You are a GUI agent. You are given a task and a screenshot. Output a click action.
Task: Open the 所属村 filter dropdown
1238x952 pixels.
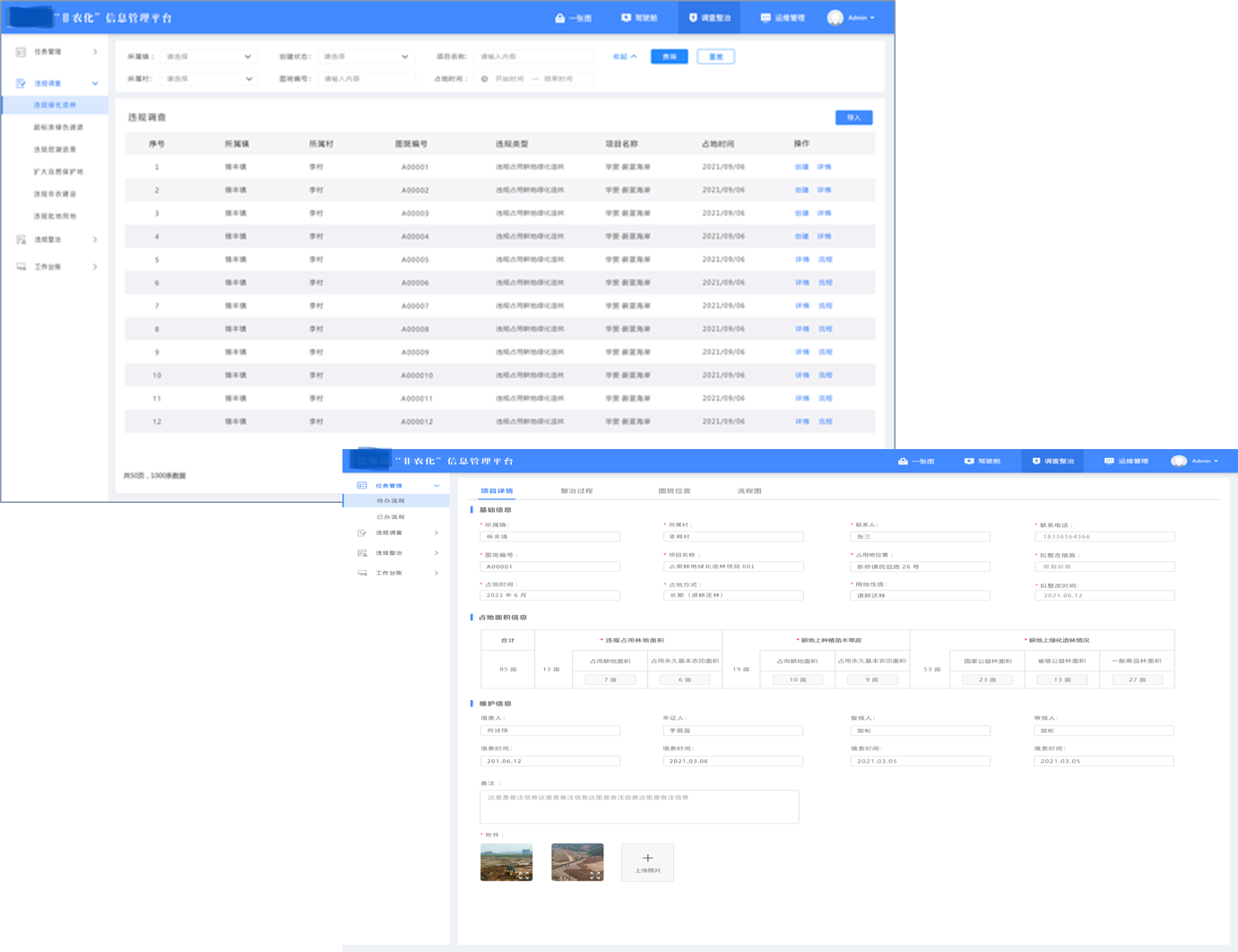(x=208, y=79)
